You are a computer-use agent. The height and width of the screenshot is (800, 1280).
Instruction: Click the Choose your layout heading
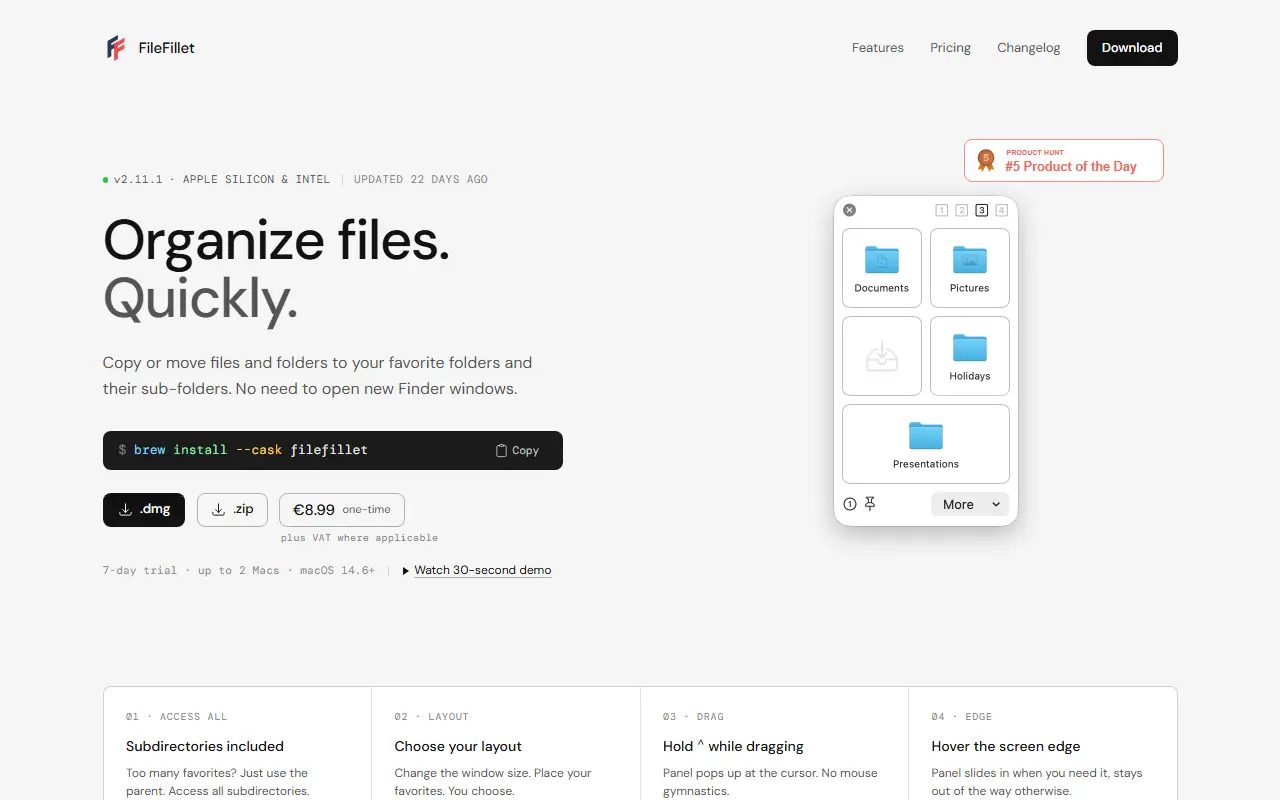click(x=458, y=746)
